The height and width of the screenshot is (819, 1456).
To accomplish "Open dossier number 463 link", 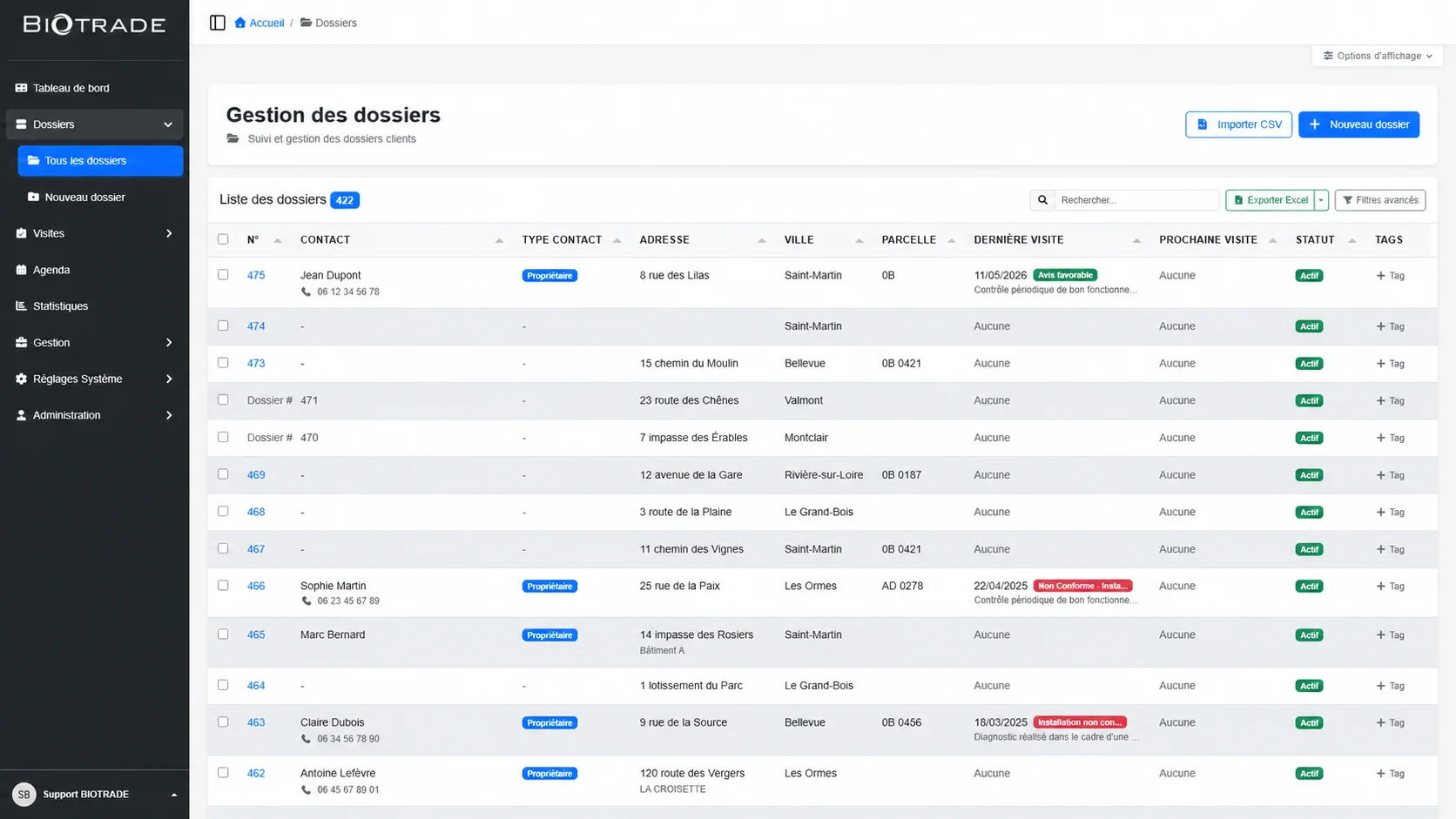I will (x=256, y=722).
